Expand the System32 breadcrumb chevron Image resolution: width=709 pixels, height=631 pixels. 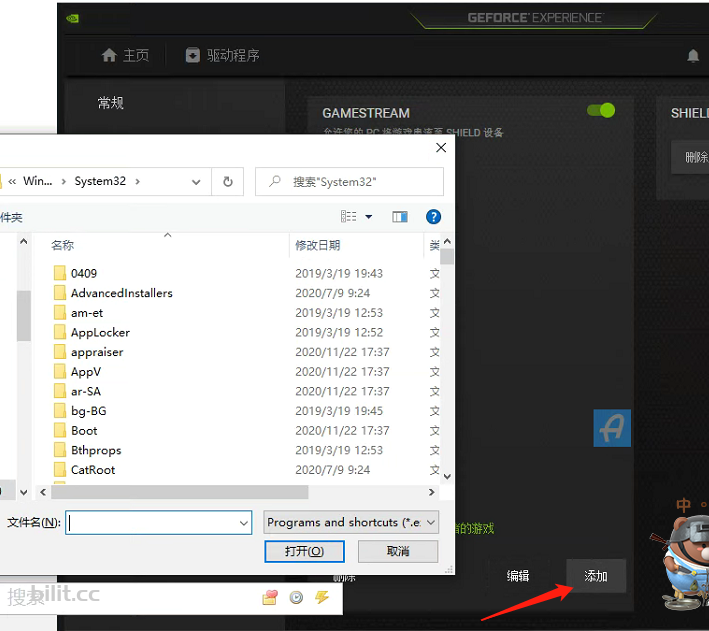click(x=137, y=181)
